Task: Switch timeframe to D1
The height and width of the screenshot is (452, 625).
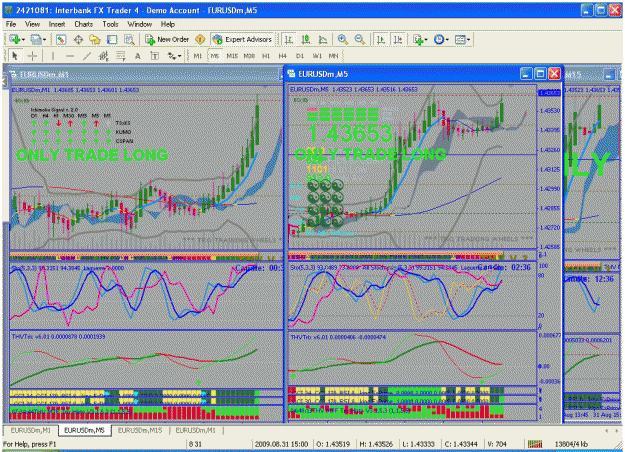Action: coord(300,56)
